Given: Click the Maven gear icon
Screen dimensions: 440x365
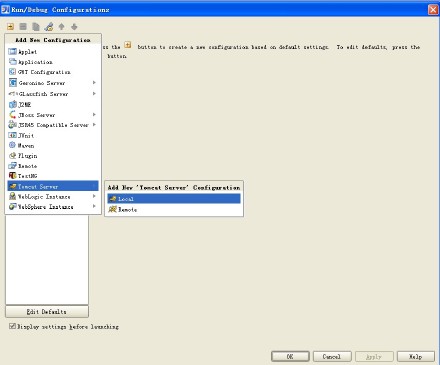Looking at the screenshot, I should pos(13,145).
